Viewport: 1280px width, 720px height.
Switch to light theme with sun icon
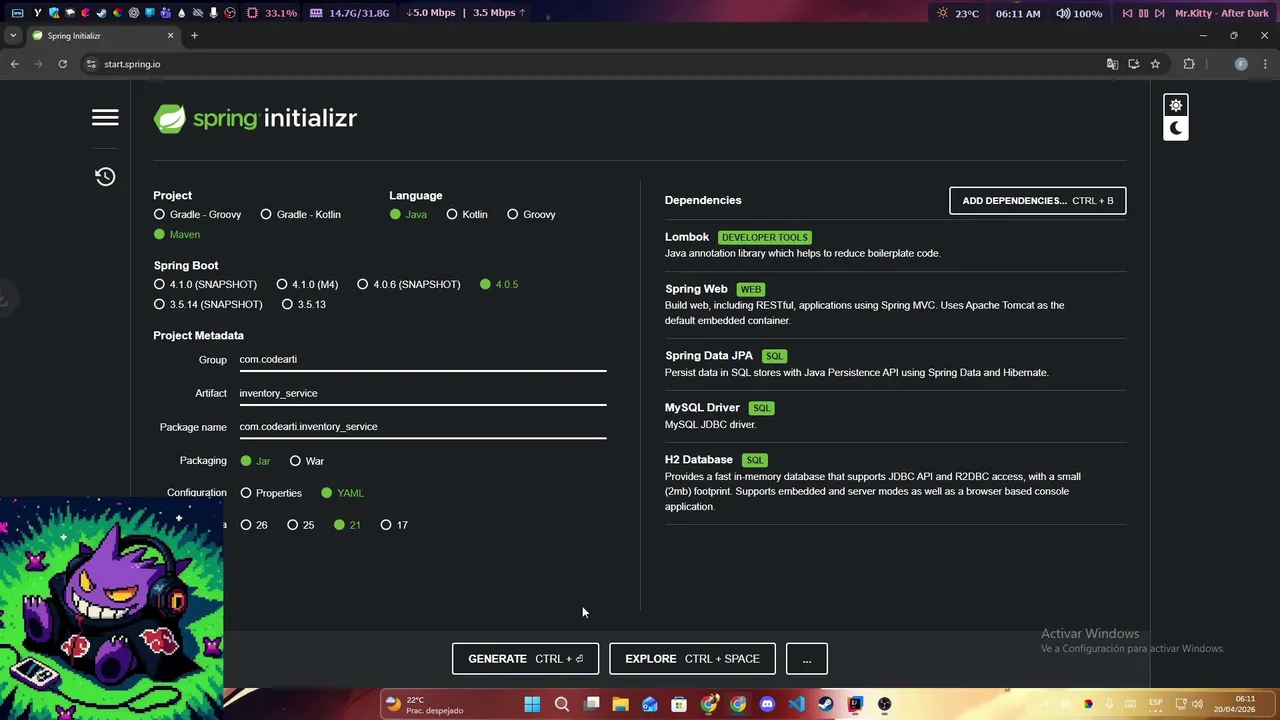click(1176, 105)
